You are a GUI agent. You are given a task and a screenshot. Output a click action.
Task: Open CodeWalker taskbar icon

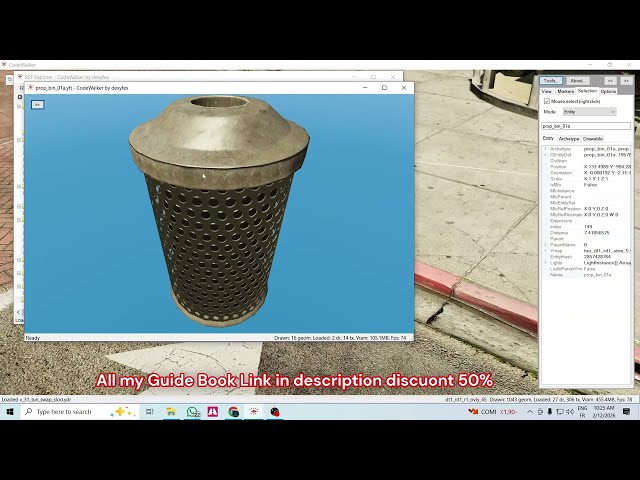(254, 412)
